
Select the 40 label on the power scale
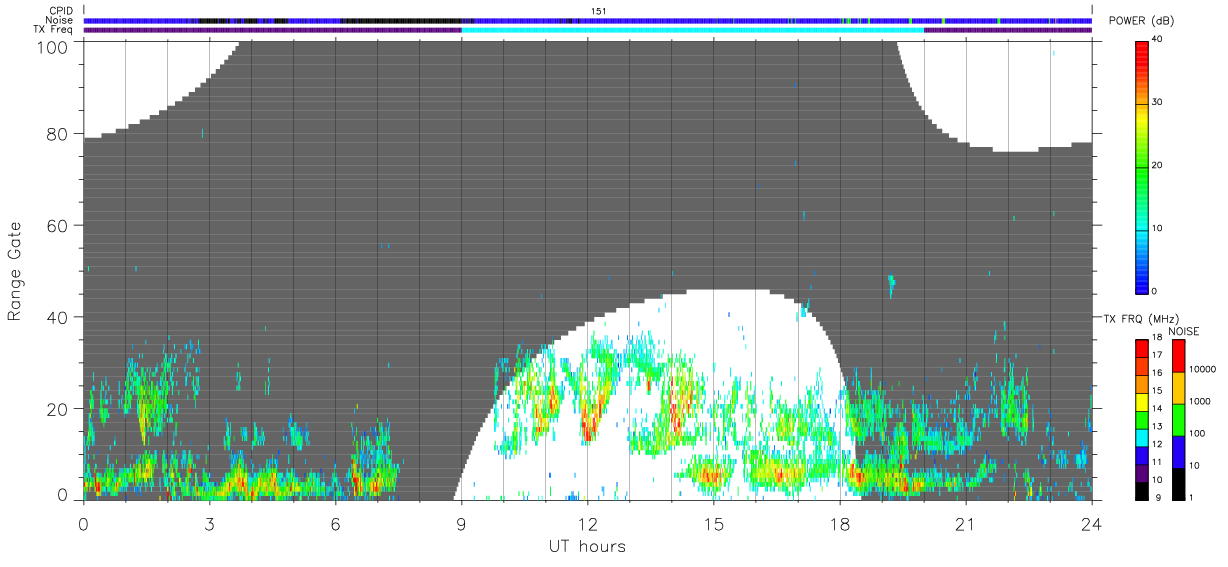click(1158, 39)
